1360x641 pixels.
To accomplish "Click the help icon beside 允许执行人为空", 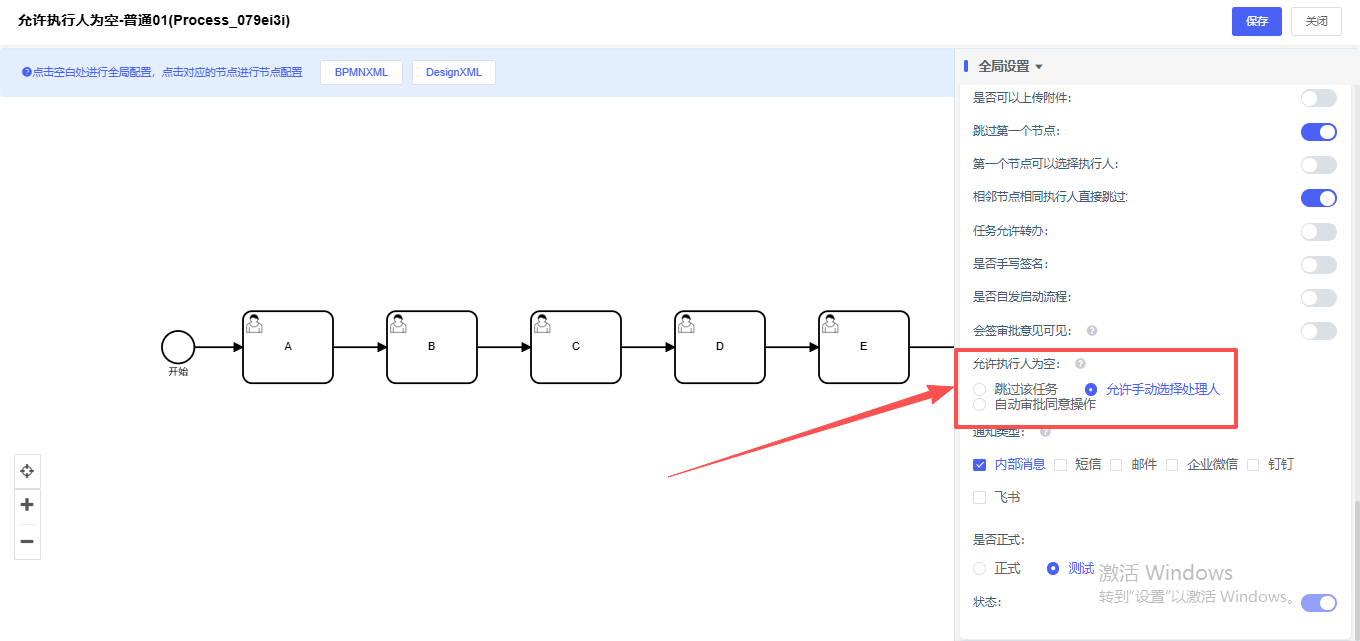I will tap(1080, 364).
